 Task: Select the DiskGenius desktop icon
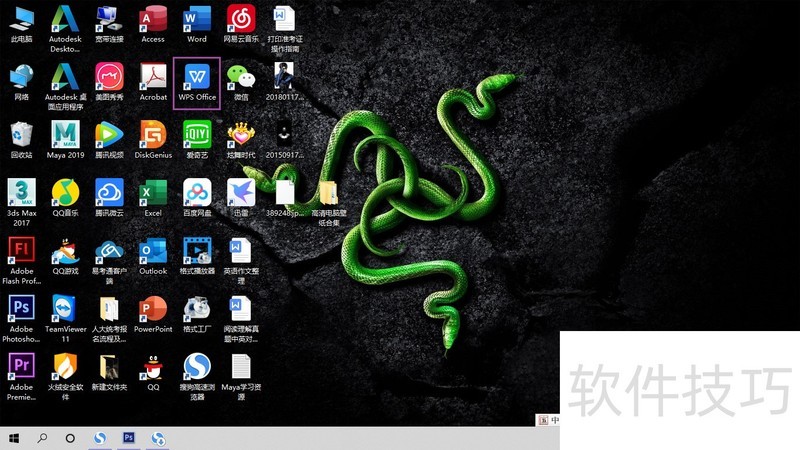[x=153, y=140]
